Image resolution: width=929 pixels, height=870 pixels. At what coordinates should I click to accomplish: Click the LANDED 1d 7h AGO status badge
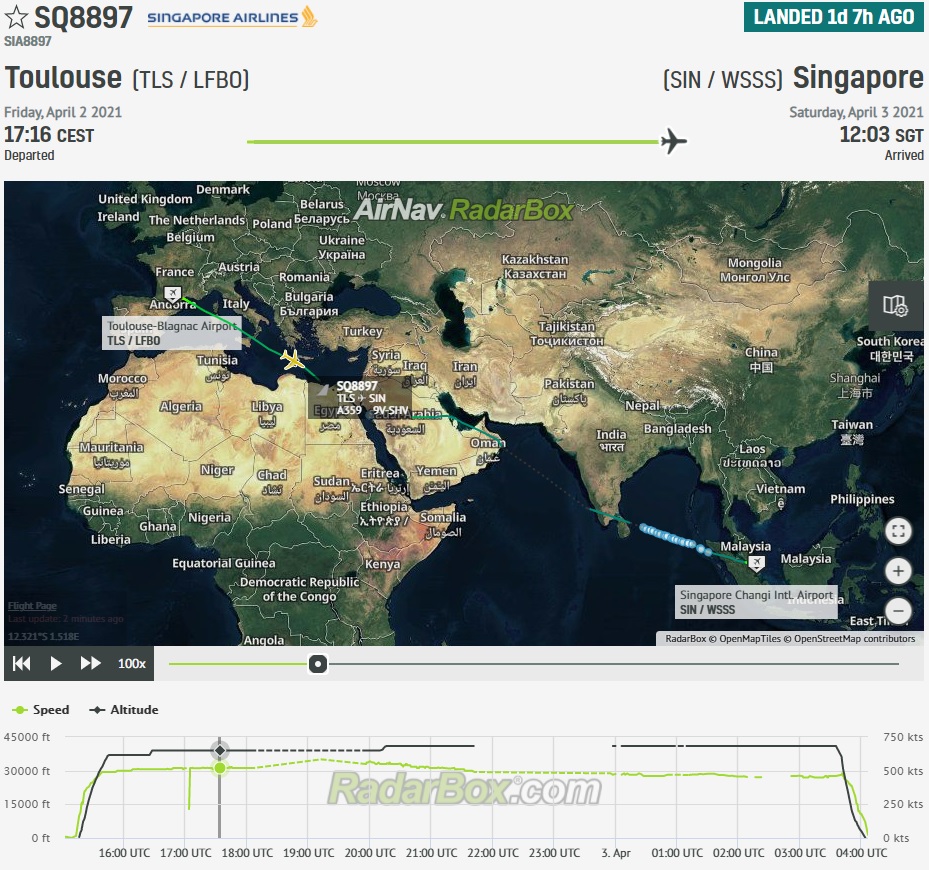click(x=834, y=17)
